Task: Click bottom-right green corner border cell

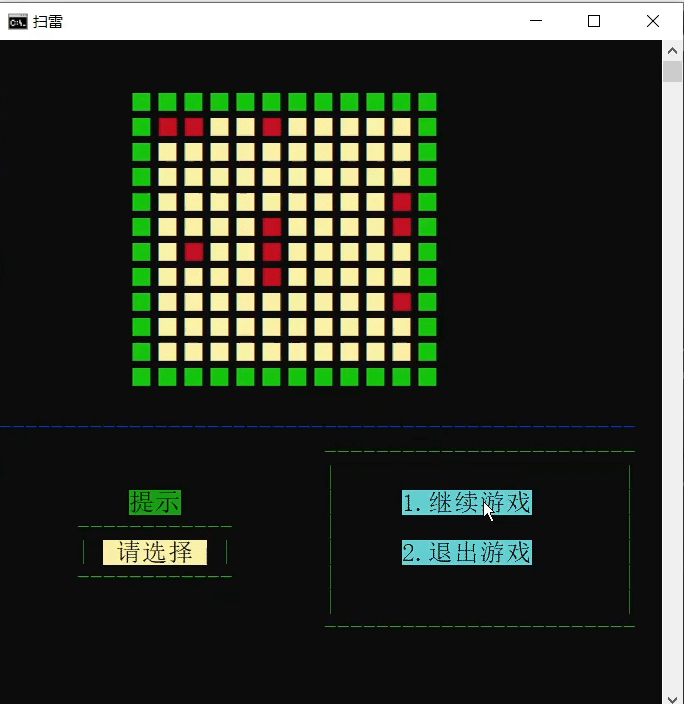Action: [x=427, y=377]
